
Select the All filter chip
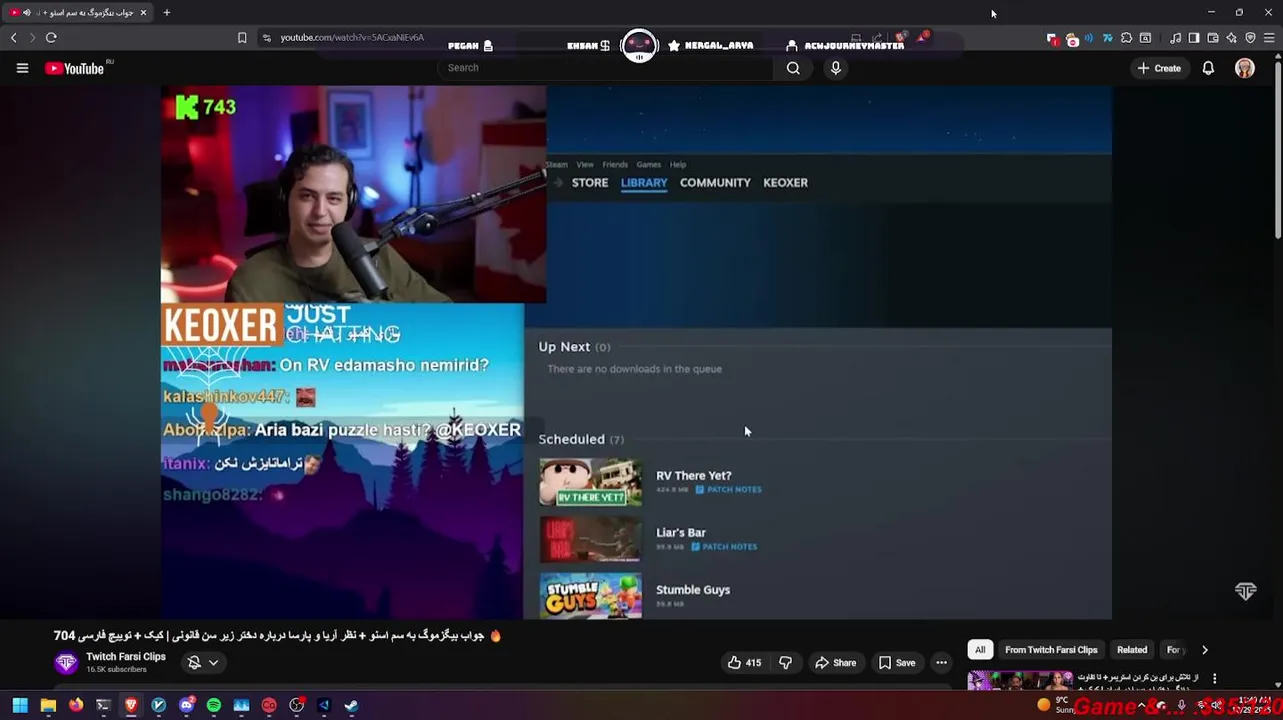click(x=980, y=650)
